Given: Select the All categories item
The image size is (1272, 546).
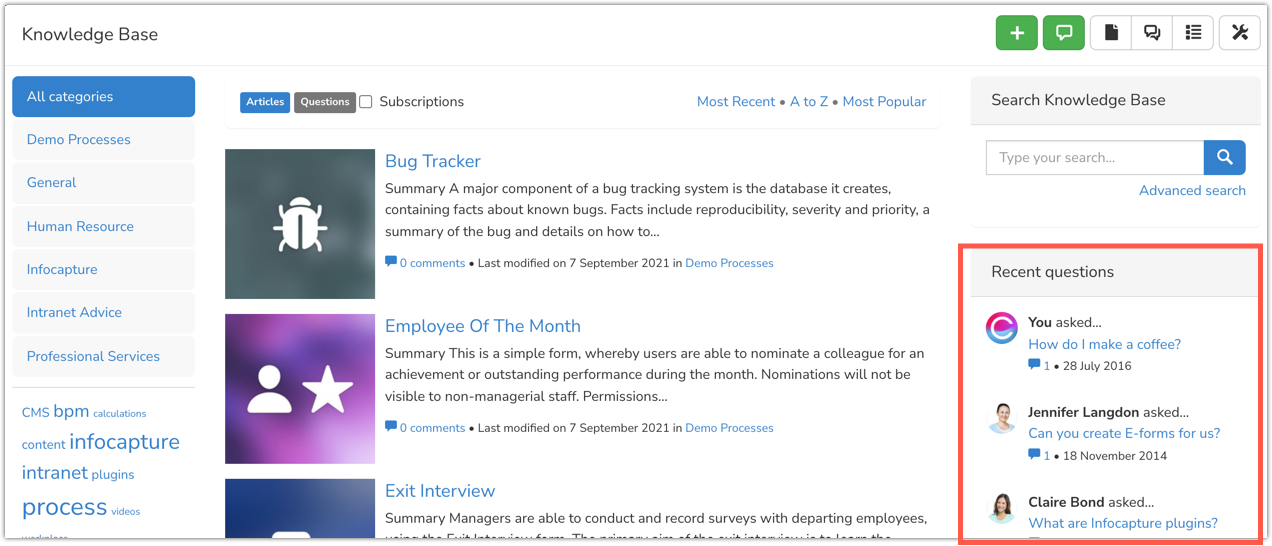Looking at the screenshot, I should pos(103,97).
